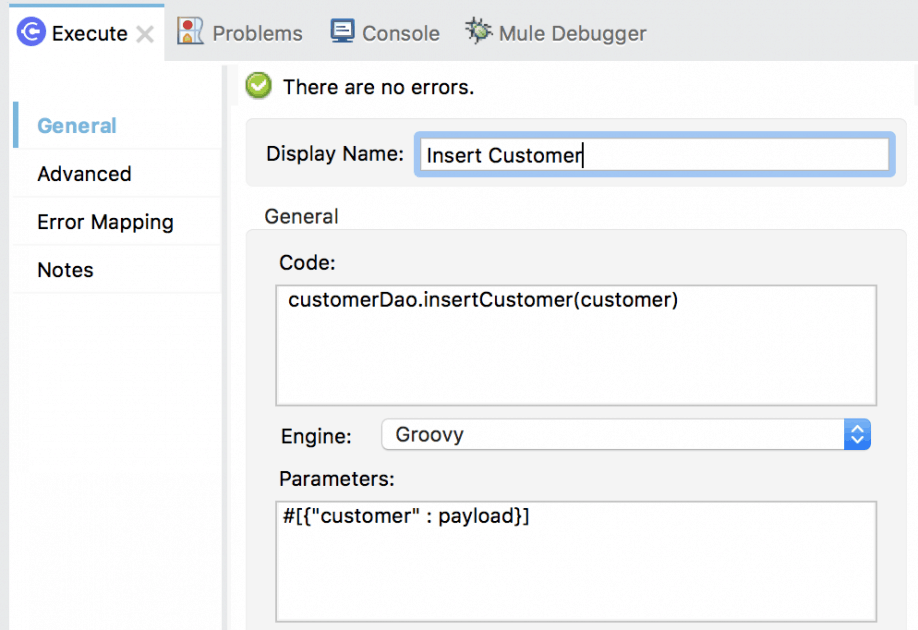Switch to the Mule Debugger tab
918x630 pixels.
573,33
